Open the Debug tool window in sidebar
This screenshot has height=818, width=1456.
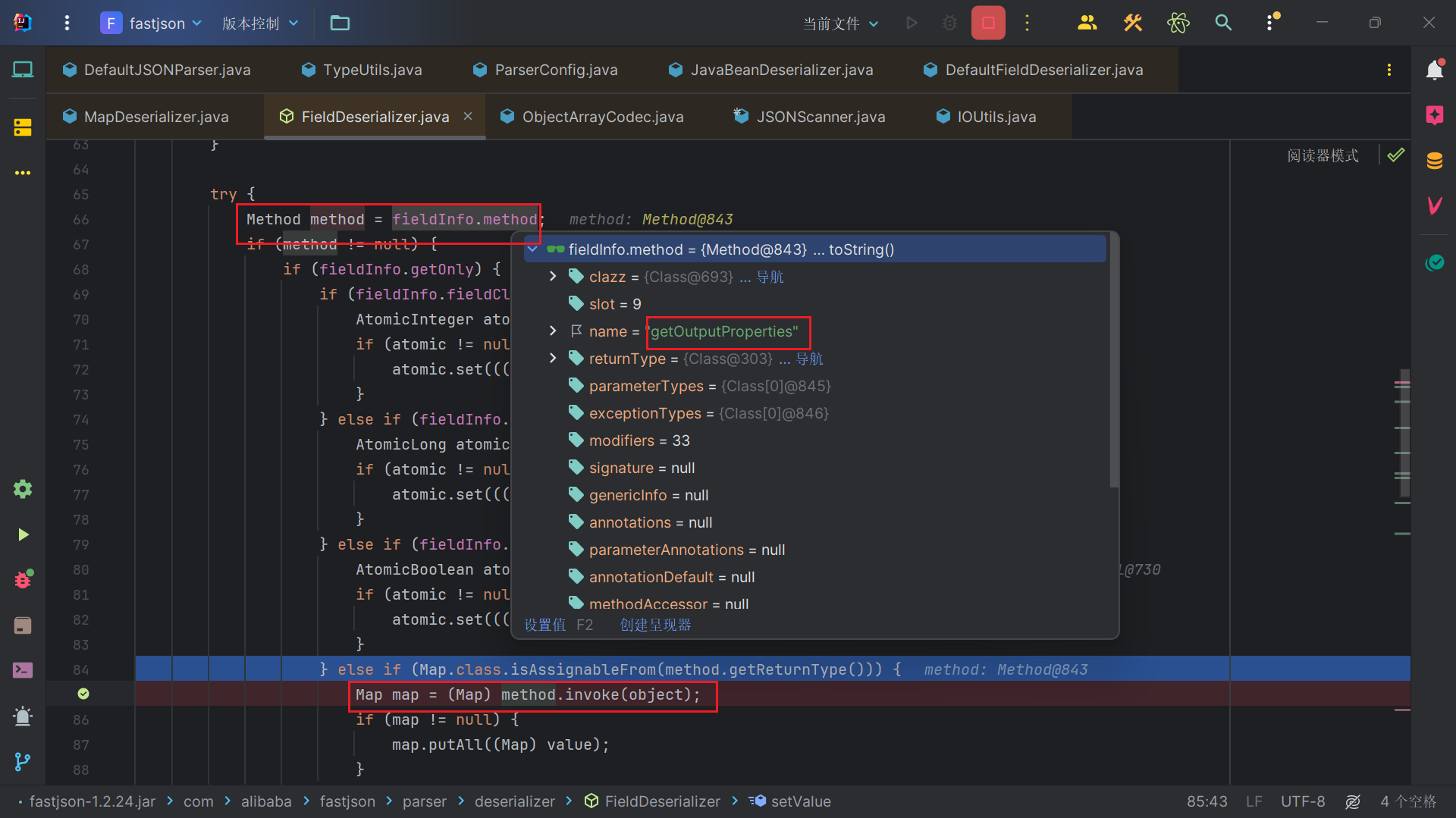23,579
